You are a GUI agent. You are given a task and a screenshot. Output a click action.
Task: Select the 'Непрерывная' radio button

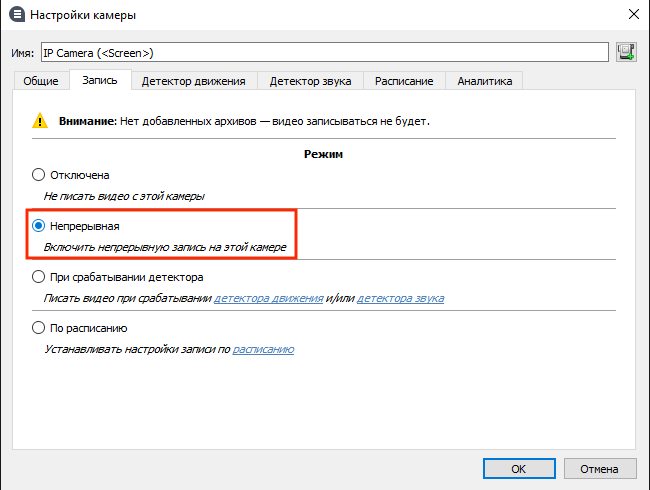pyautogui.click(x=39, y=226)
